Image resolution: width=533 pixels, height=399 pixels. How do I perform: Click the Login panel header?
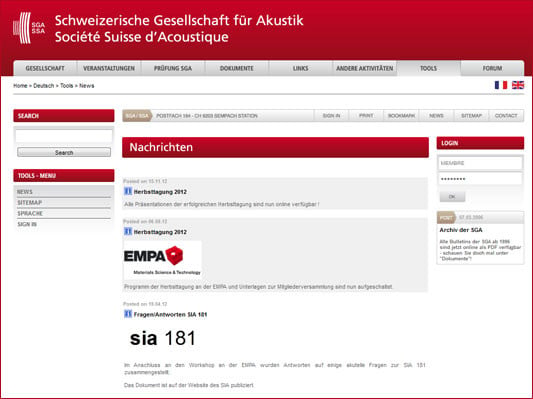click(480, 143)
